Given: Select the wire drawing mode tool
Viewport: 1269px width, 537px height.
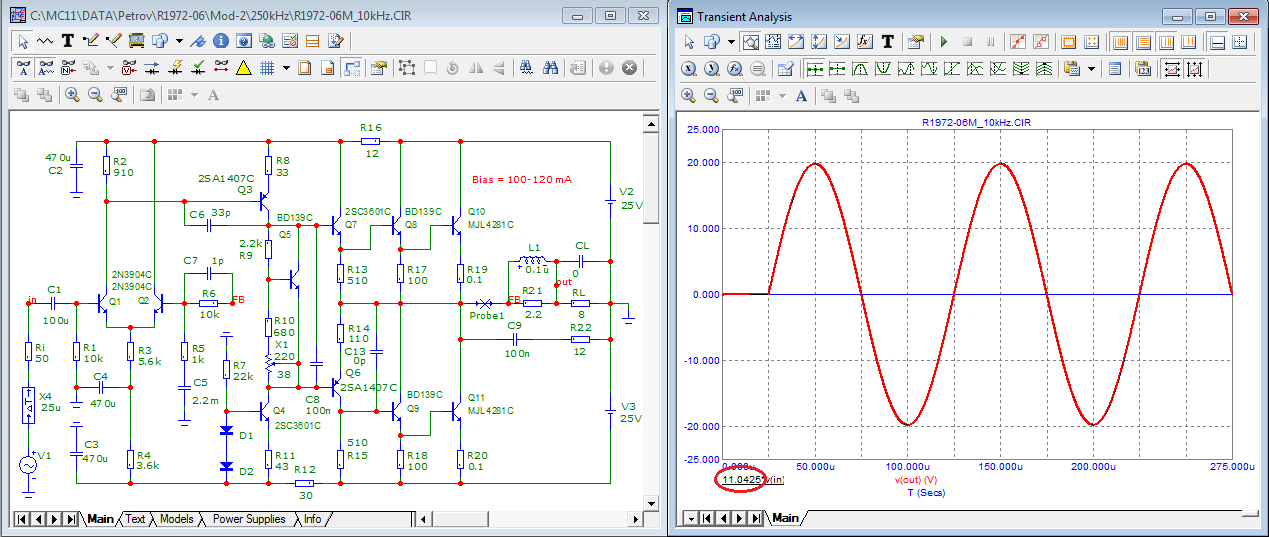Looking at the screenshot, I should tap(91, 41).
